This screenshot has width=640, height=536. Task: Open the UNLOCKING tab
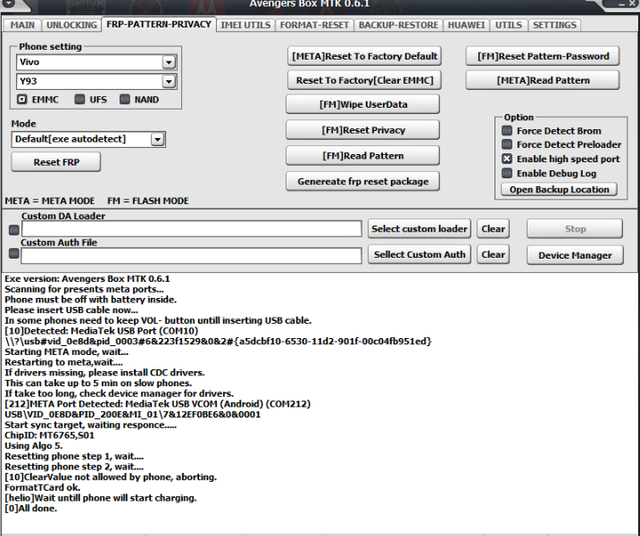[72, 25]
